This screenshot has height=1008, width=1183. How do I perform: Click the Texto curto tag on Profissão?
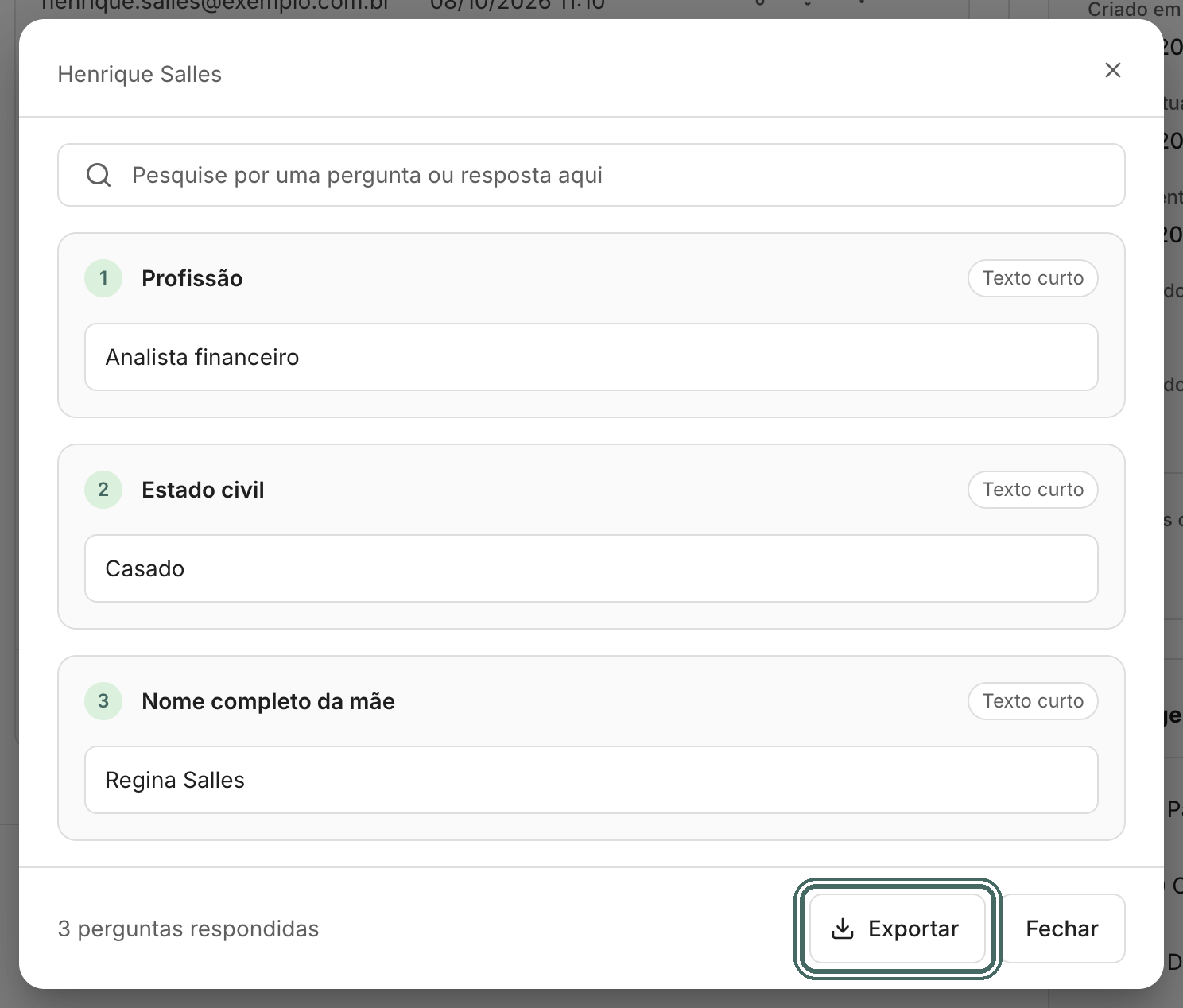coord(1033,278)
